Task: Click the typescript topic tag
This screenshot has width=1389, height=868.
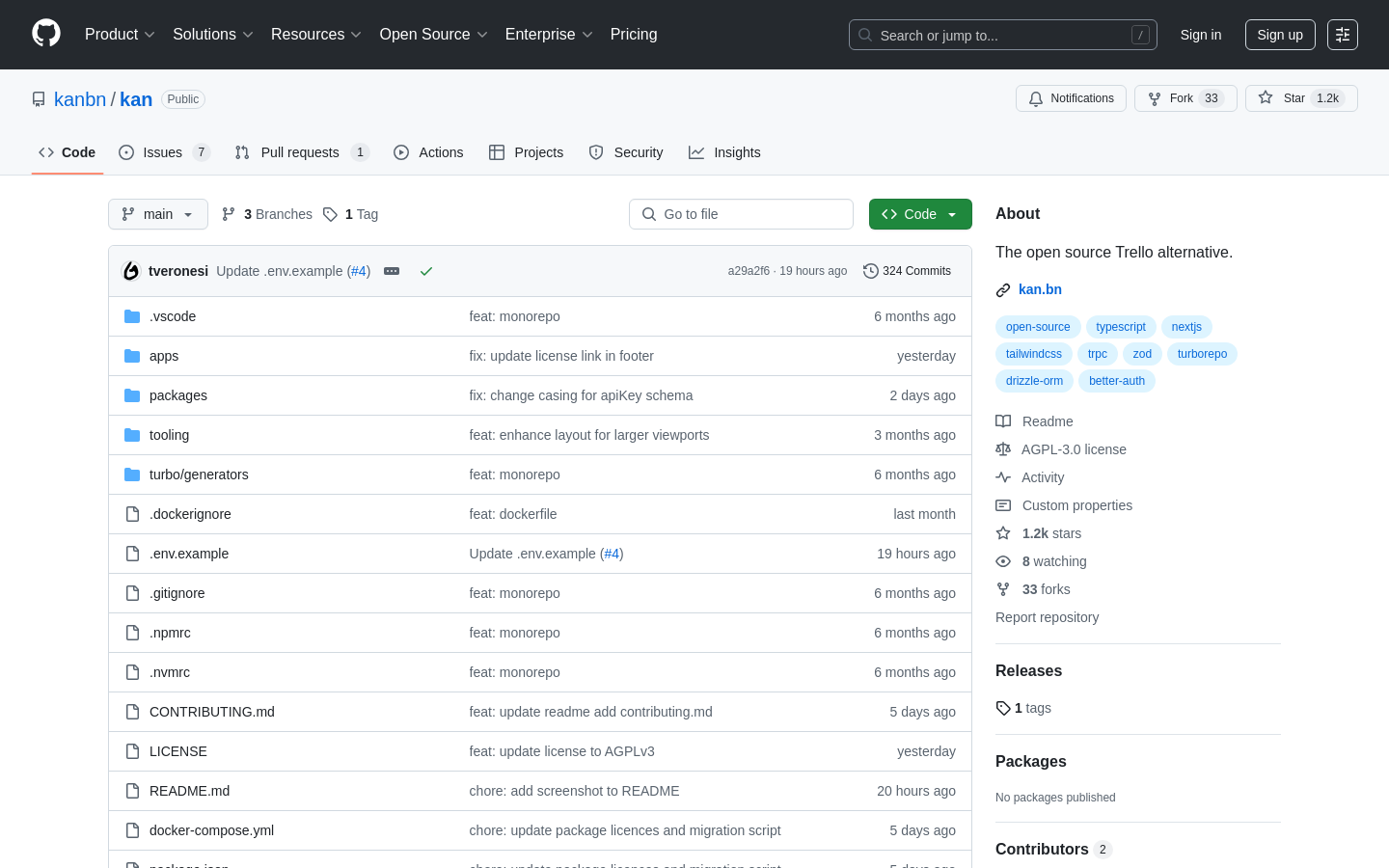Action: tap(1121, 327)
